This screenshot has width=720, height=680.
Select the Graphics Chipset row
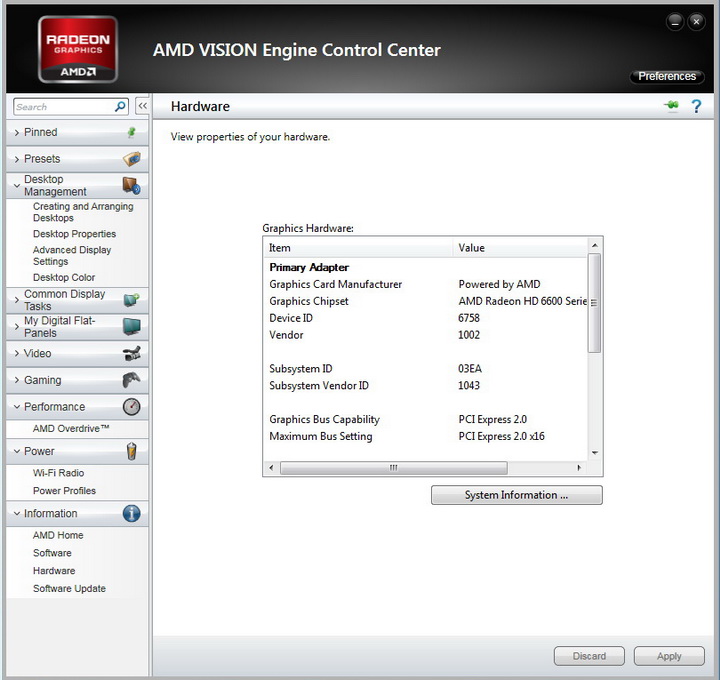coord(427,301)
